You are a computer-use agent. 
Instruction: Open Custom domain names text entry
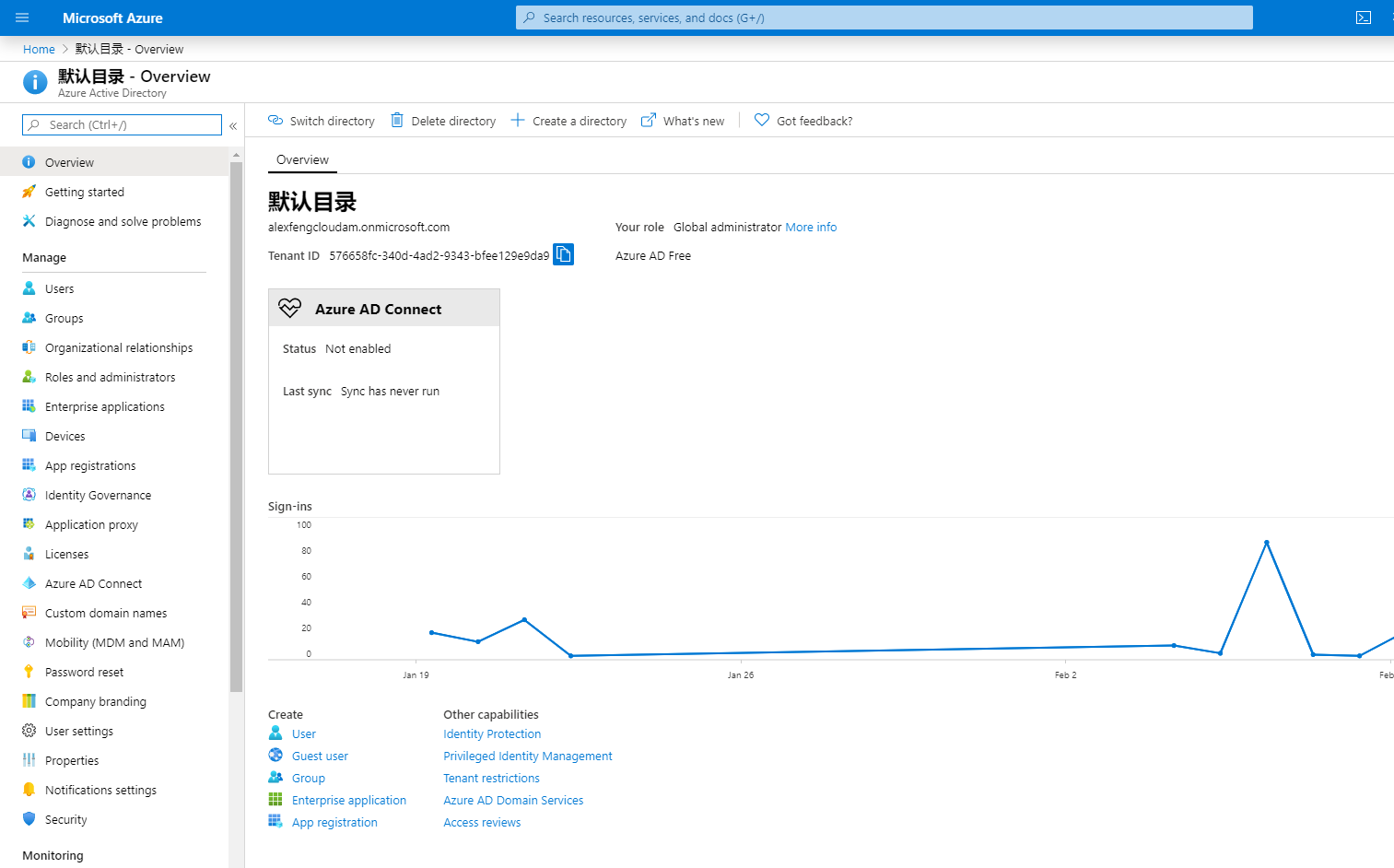pos(106,613)
